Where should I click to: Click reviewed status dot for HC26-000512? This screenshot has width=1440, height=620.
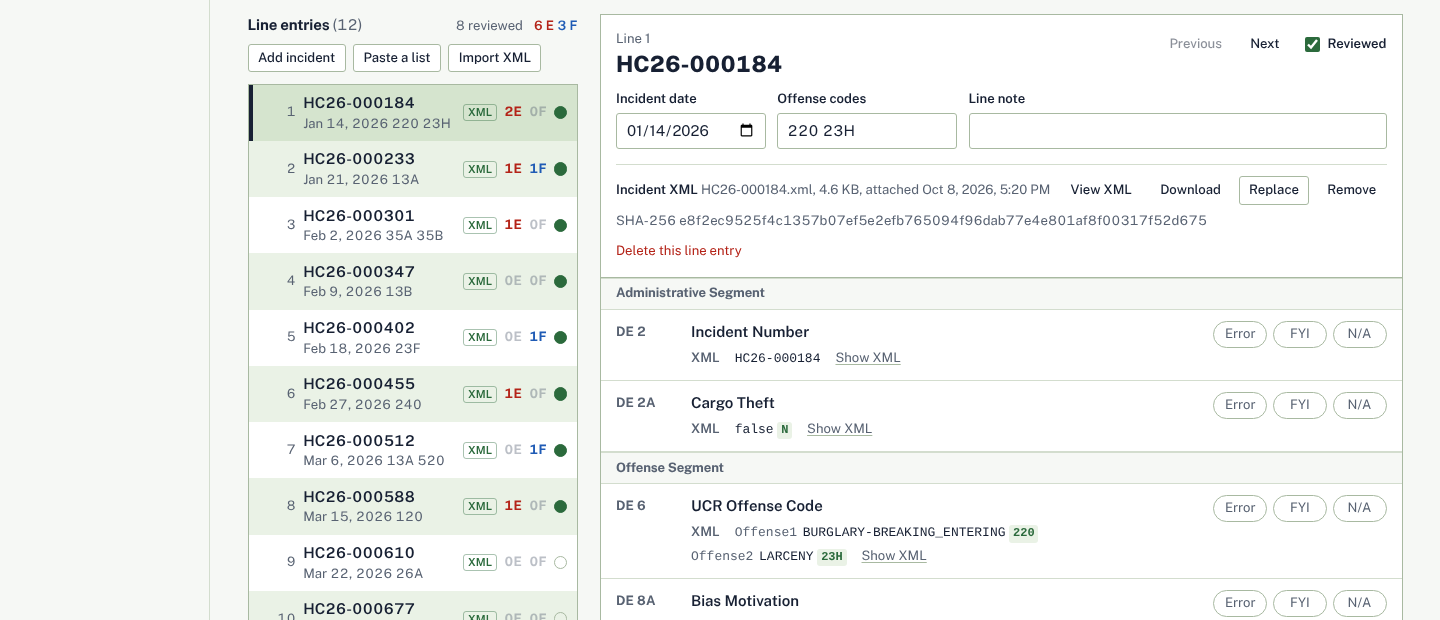pos(560,450)
